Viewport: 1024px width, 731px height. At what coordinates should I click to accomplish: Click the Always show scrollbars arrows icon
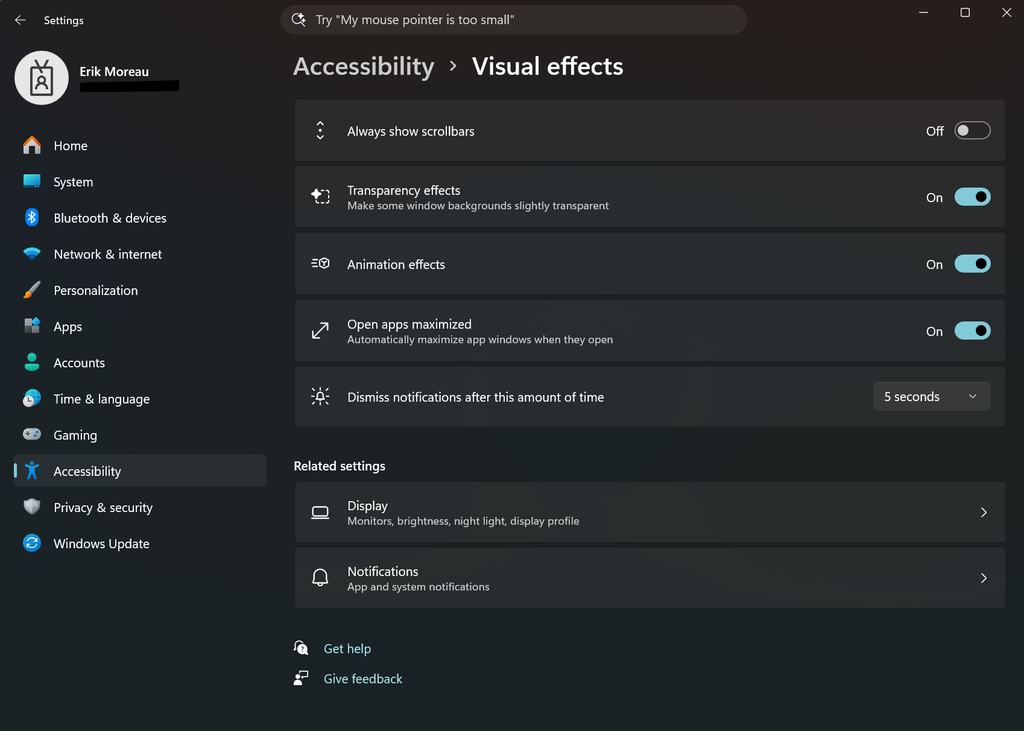point(320,131)
